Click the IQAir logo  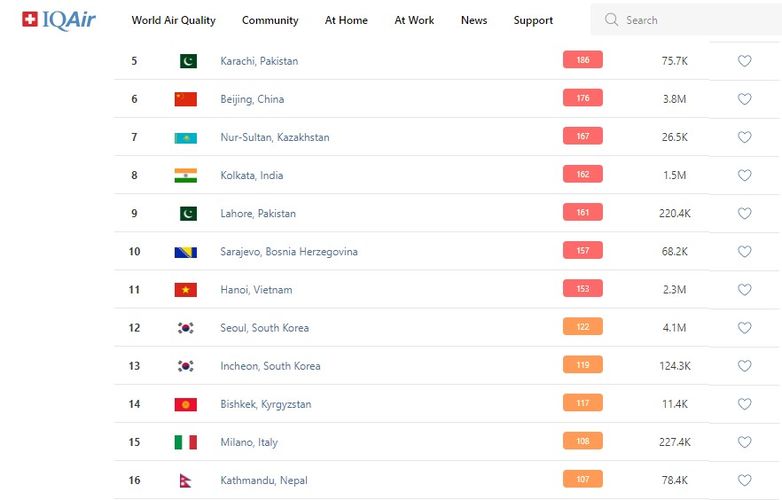59,19
